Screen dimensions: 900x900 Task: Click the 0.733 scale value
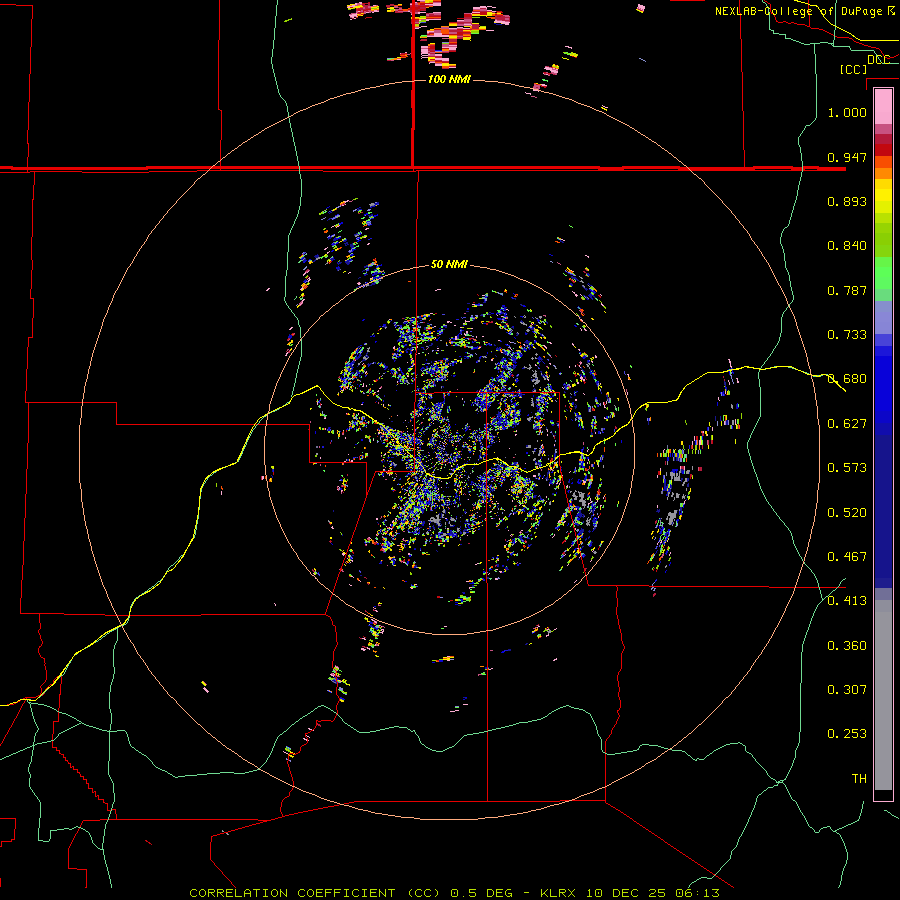847,335
